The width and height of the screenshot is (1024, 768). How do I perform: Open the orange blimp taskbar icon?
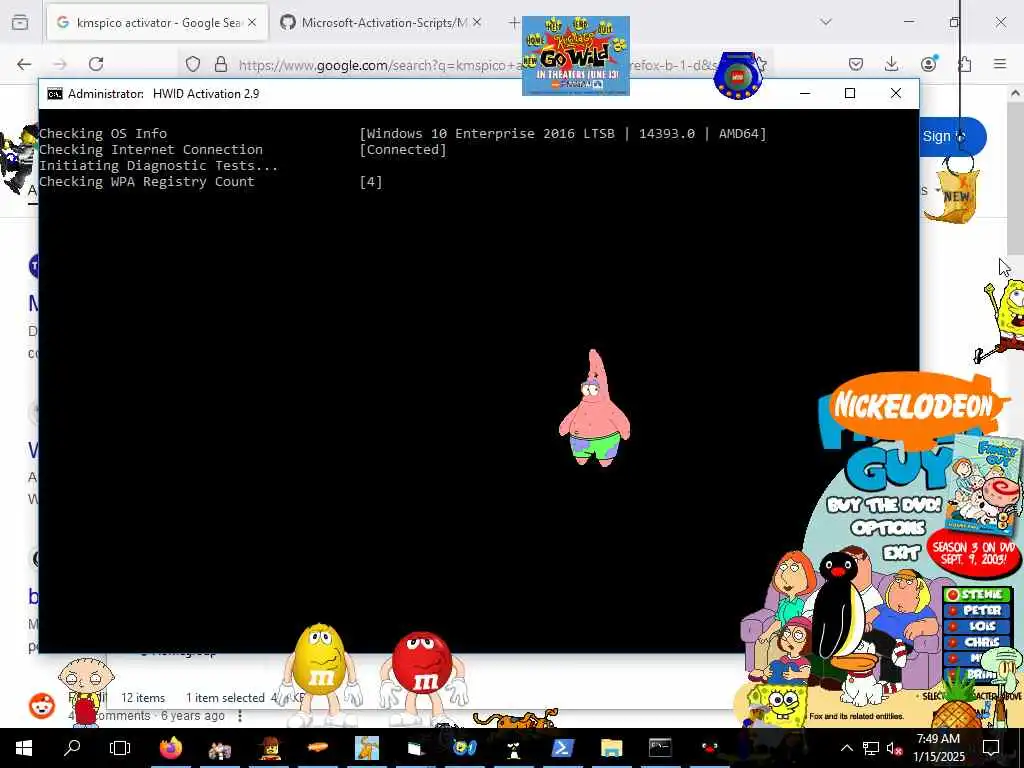pos(318,748)
